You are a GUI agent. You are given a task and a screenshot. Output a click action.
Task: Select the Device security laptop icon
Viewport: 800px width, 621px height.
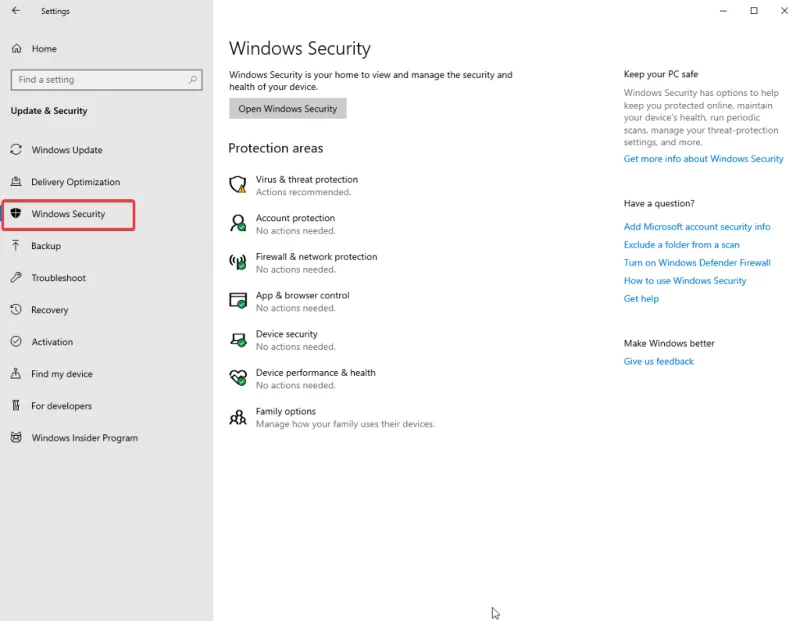pyautogui.click(x=238, y=339)
